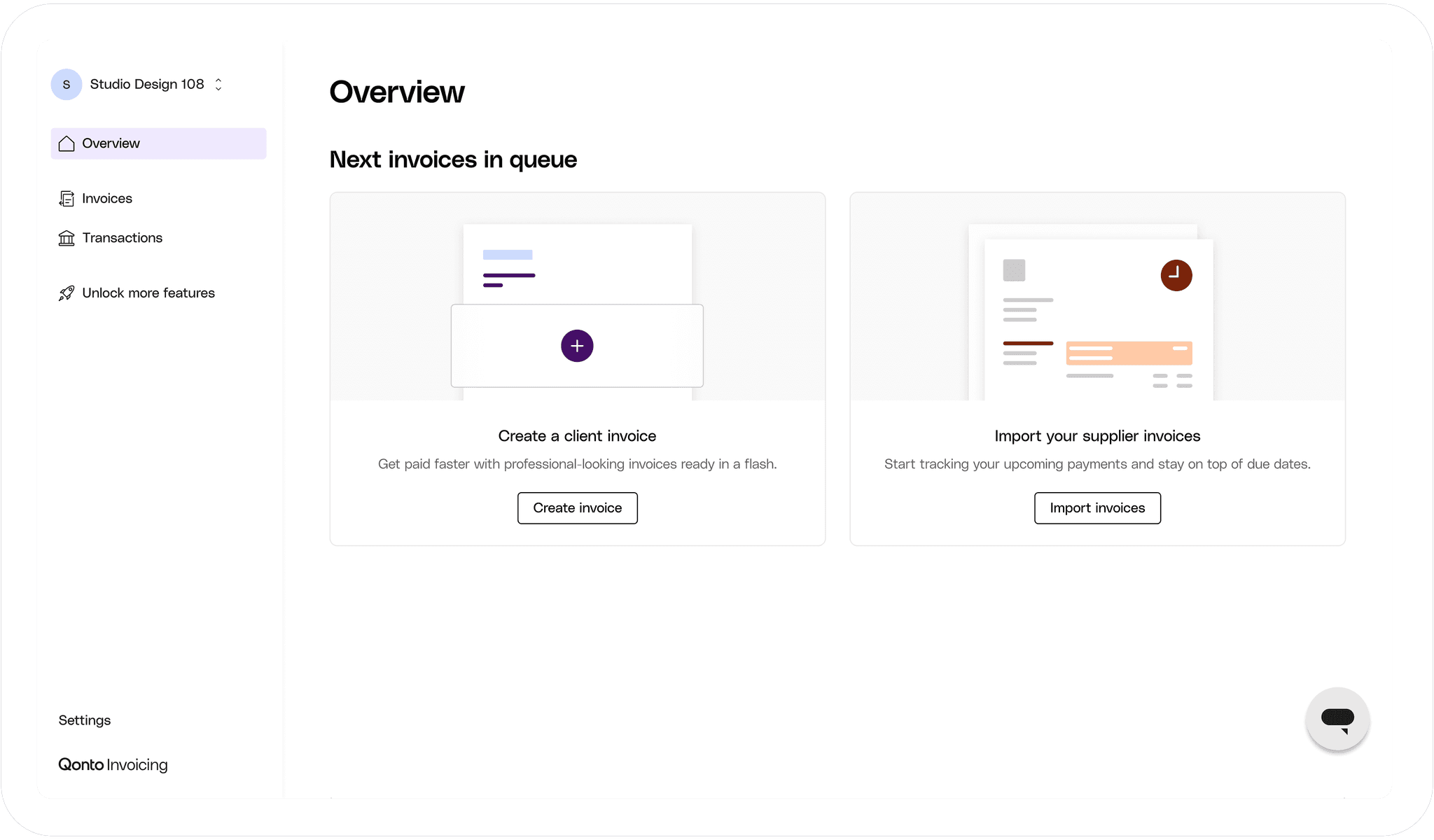Screen dimensions: 1434x840
Task: Click the S organization avatar
Action: 67,85
